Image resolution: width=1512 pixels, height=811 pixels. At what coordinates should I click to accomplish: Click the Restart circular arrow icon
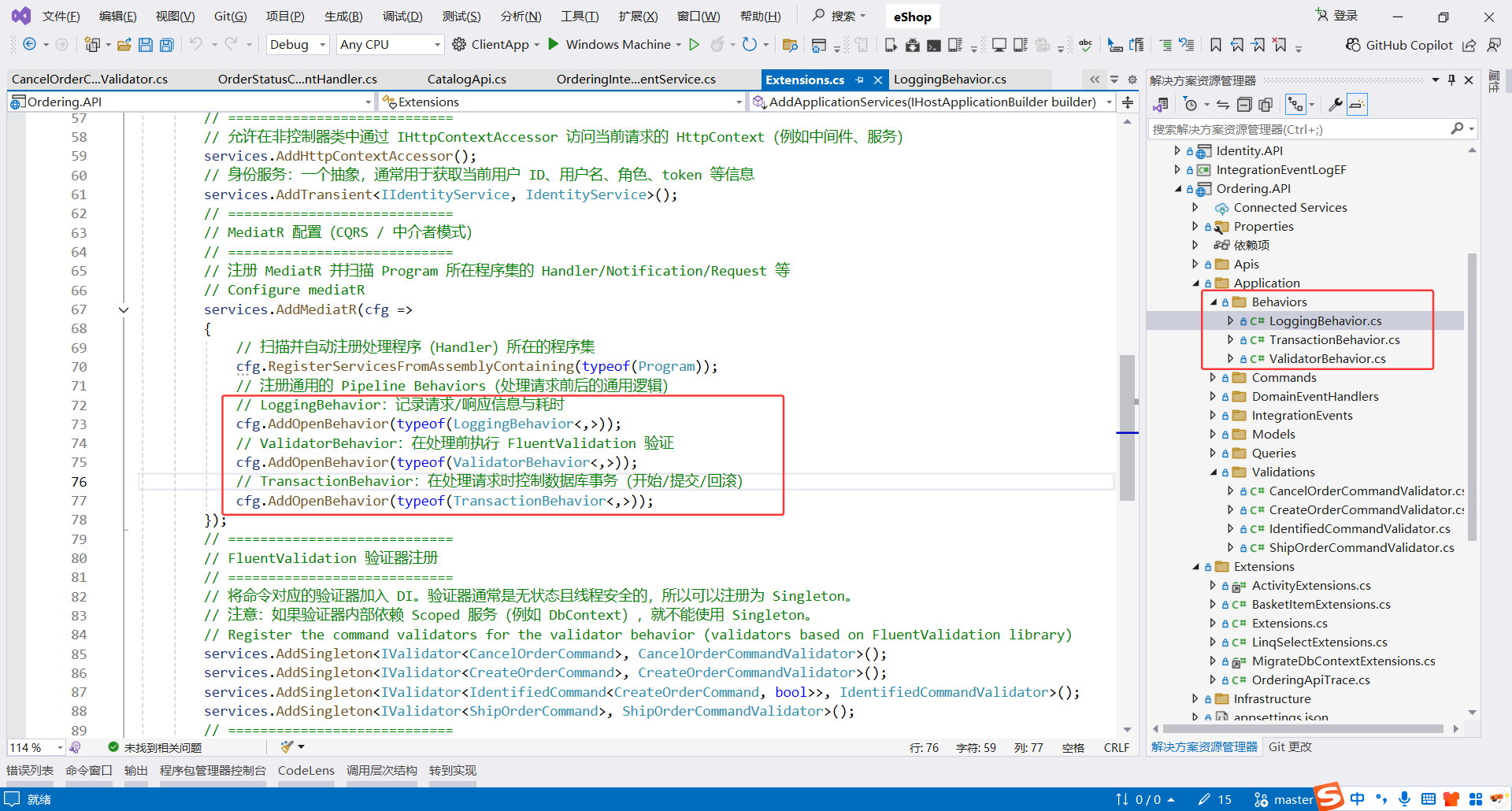750,45
